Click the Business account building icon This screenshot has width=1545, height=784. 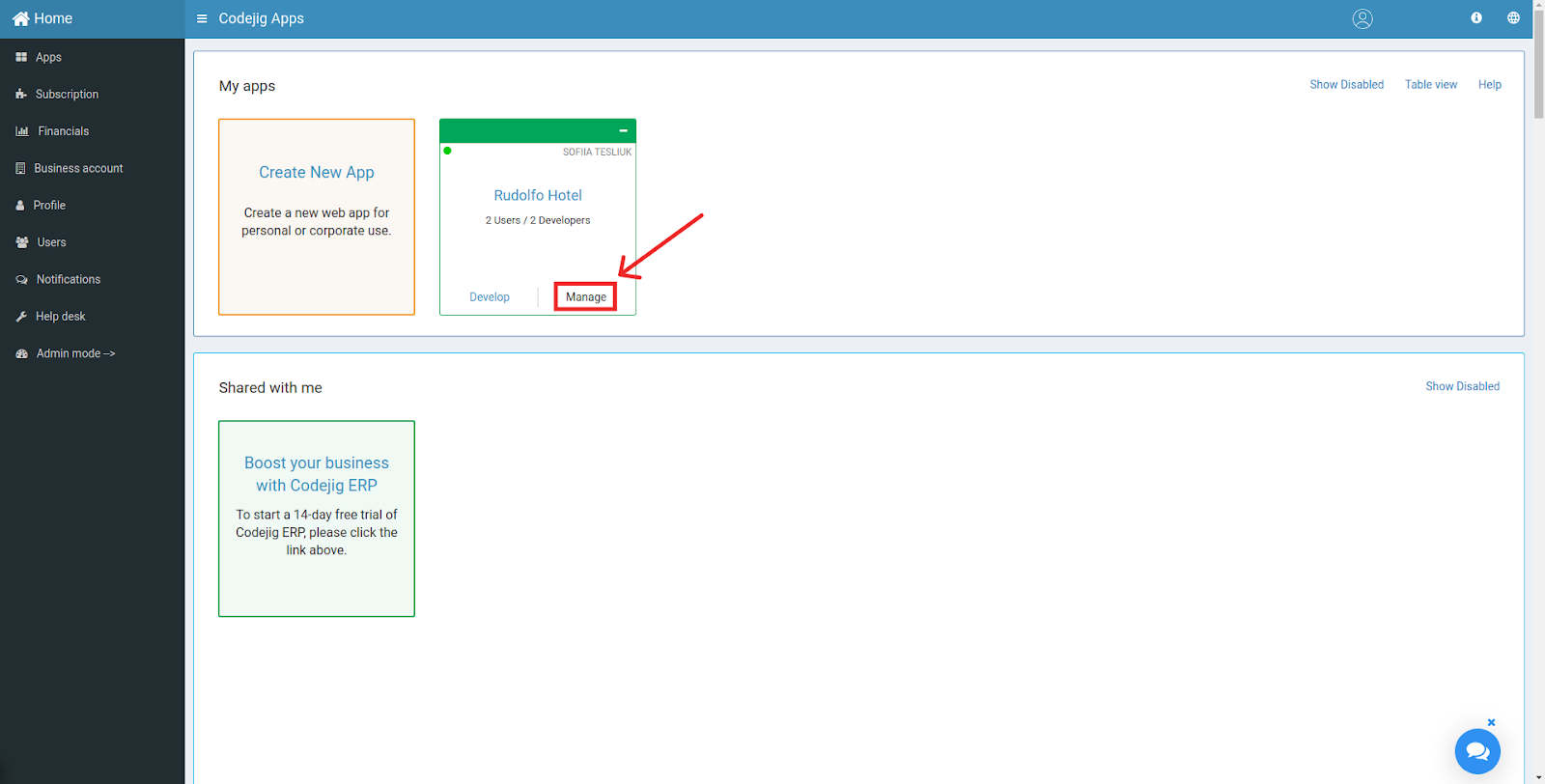coord(20,168)
